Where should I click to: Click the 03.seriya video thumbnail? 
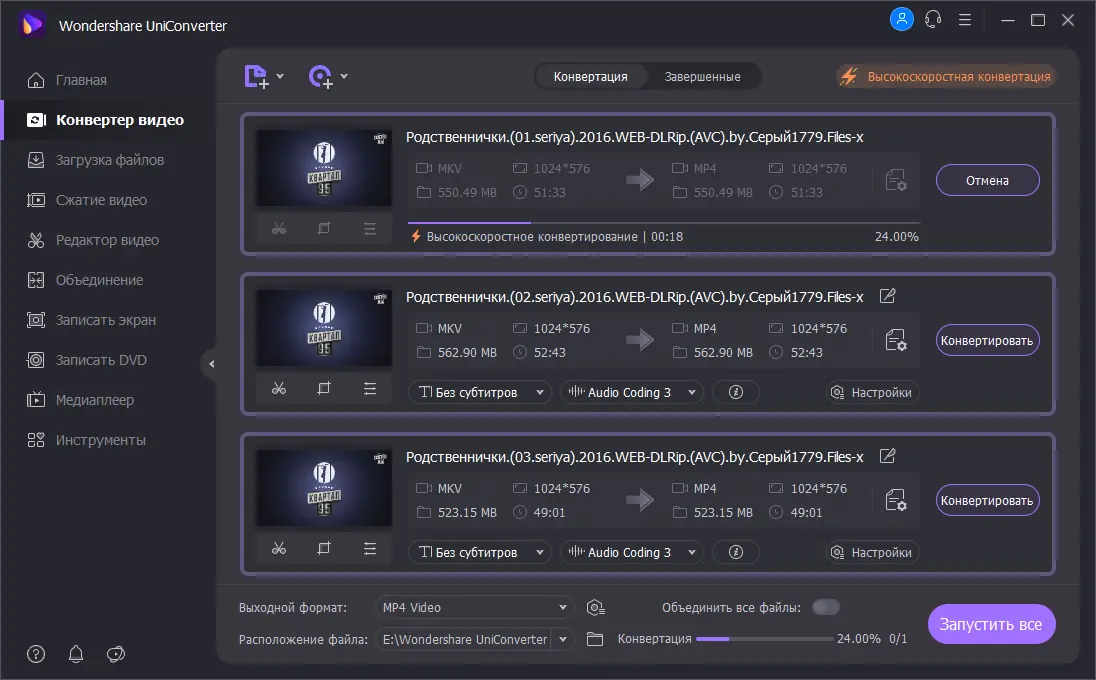(x=324, y=488)
